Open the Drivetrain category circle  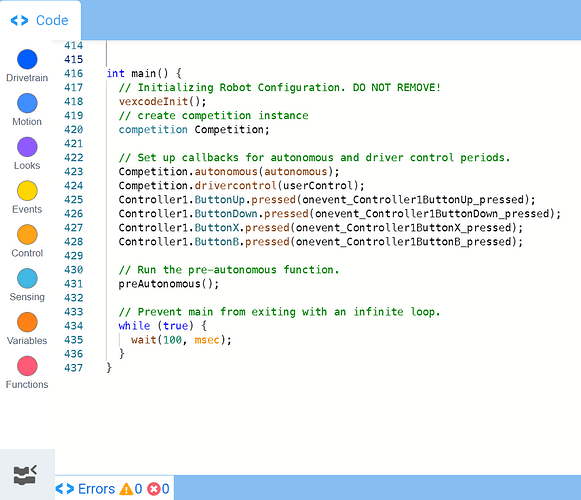point(27,59)
